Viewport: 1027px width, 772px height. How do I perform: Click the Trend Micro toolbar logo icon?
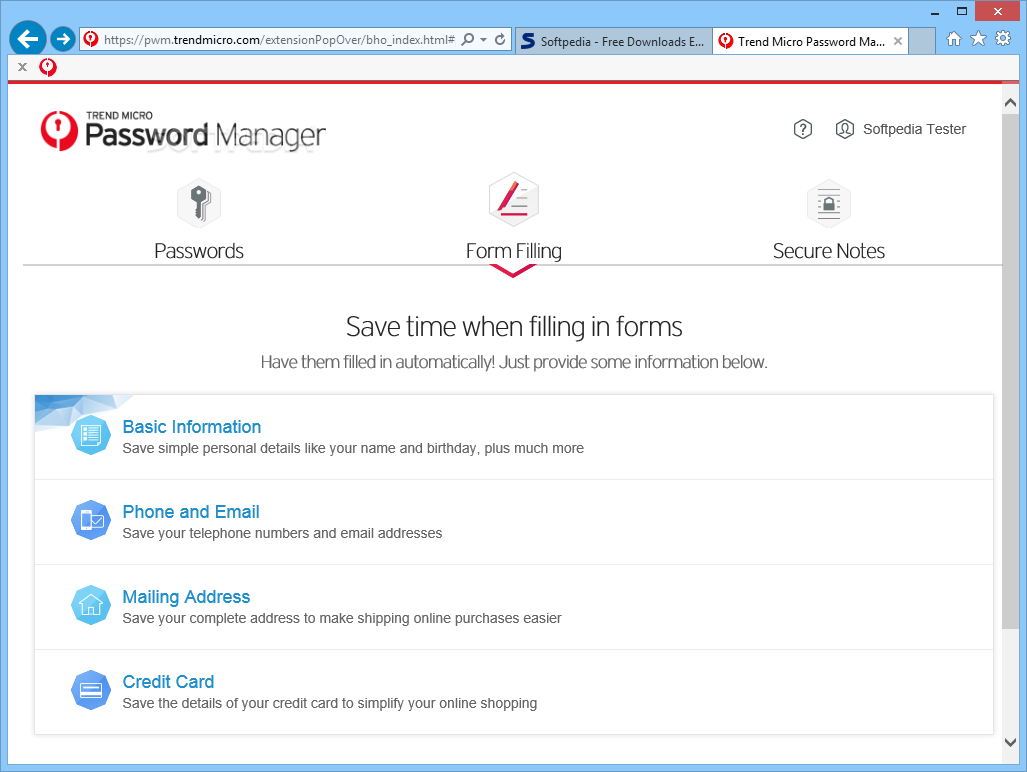pos(48,67)
